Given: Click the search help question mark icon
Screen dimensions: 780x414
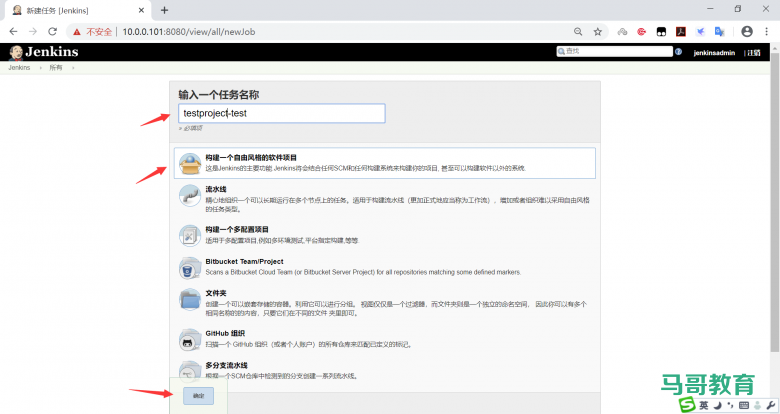Looking at the screenshot, I should pos(678,52).
